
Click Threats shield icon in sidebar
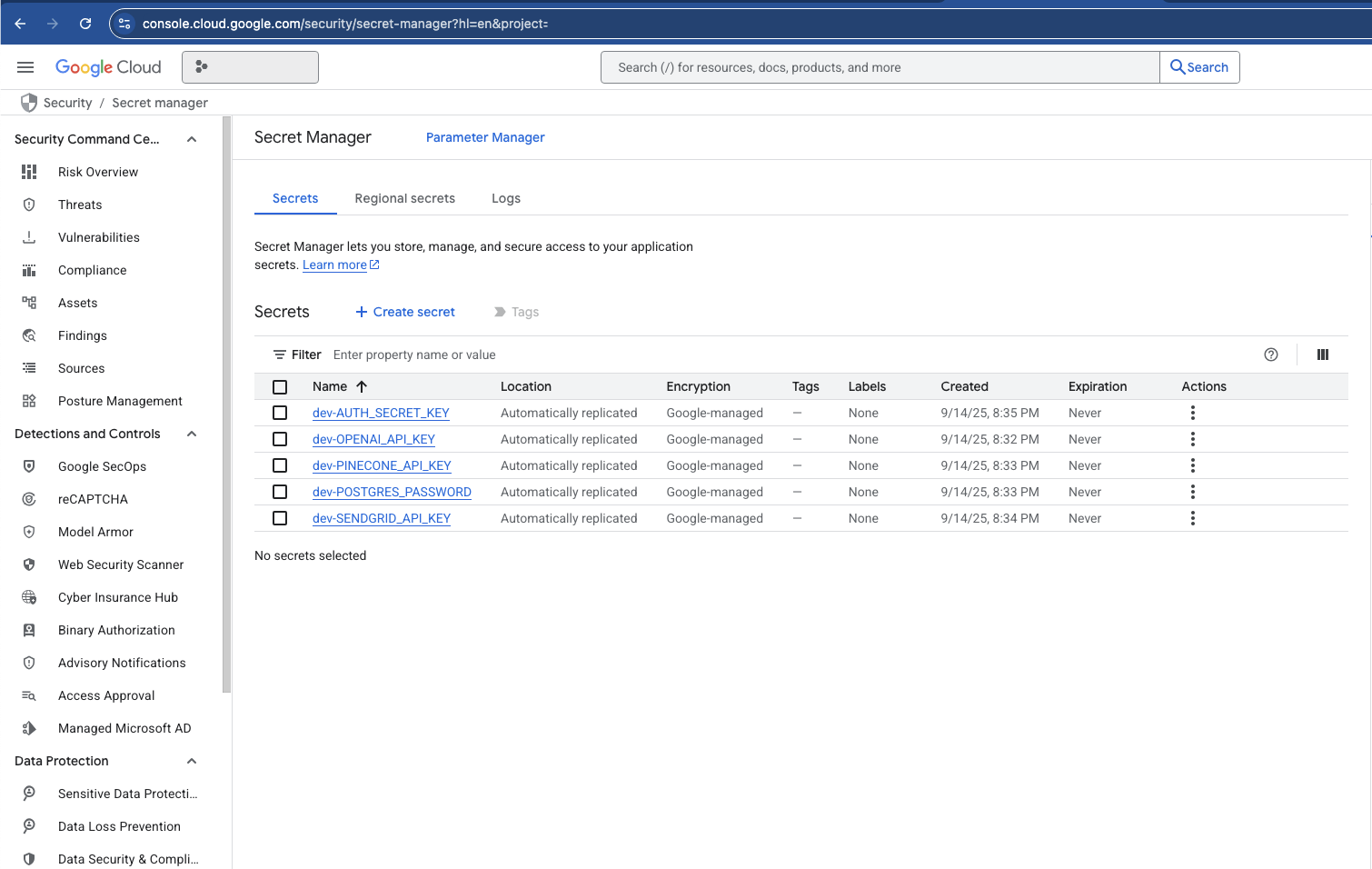point(29,205)
